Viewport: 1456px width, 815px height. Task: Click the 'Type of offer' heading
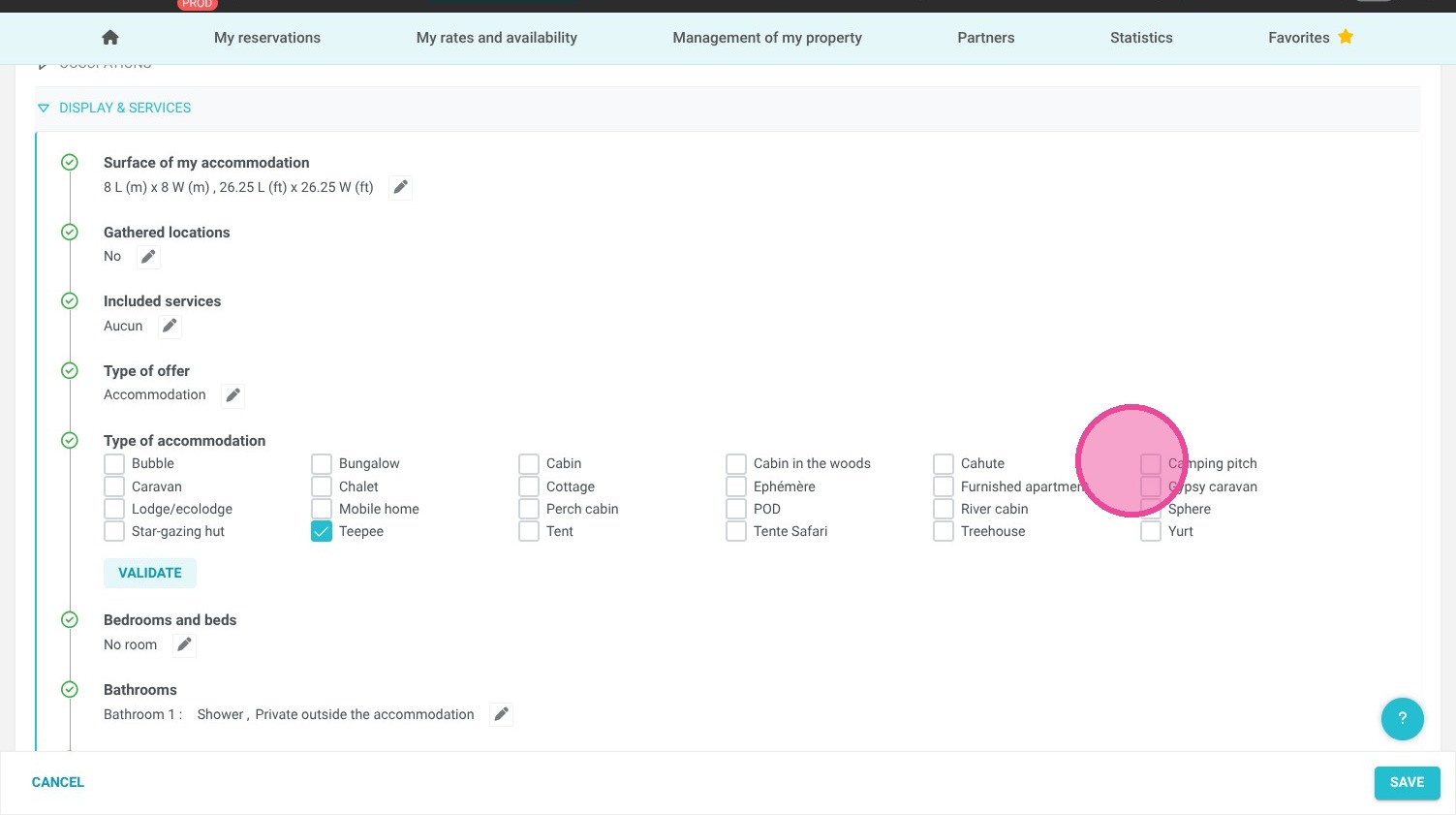146,371
